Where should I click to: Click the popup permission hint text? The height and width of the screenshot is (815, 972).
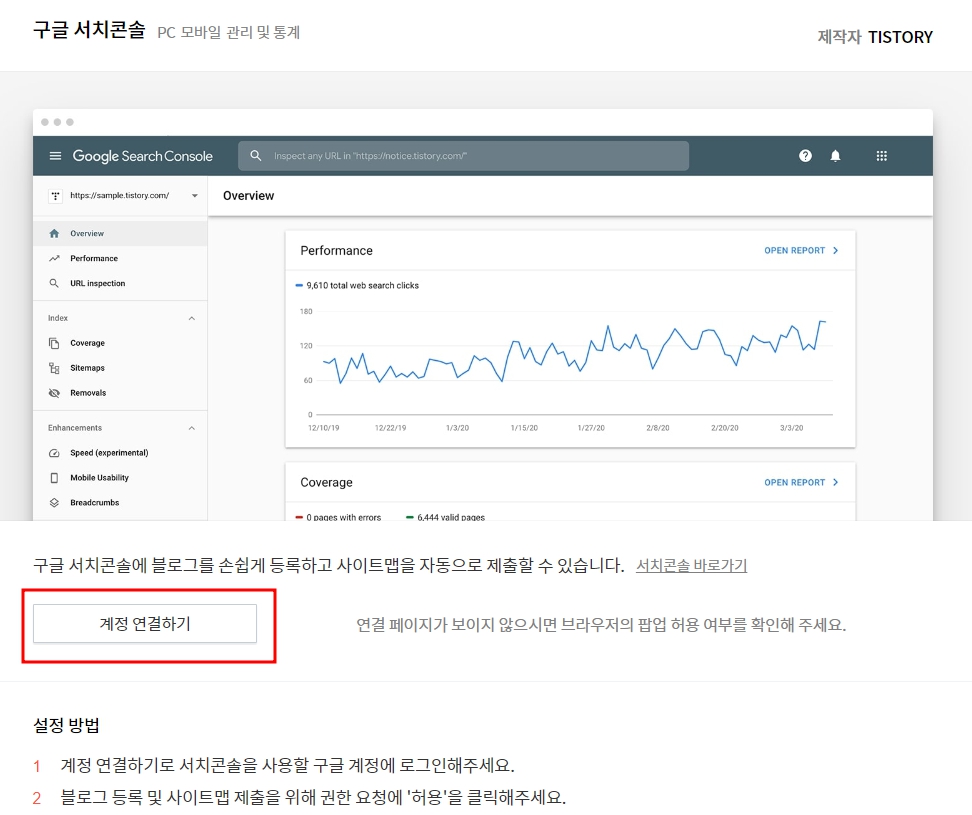click(601, 624)
